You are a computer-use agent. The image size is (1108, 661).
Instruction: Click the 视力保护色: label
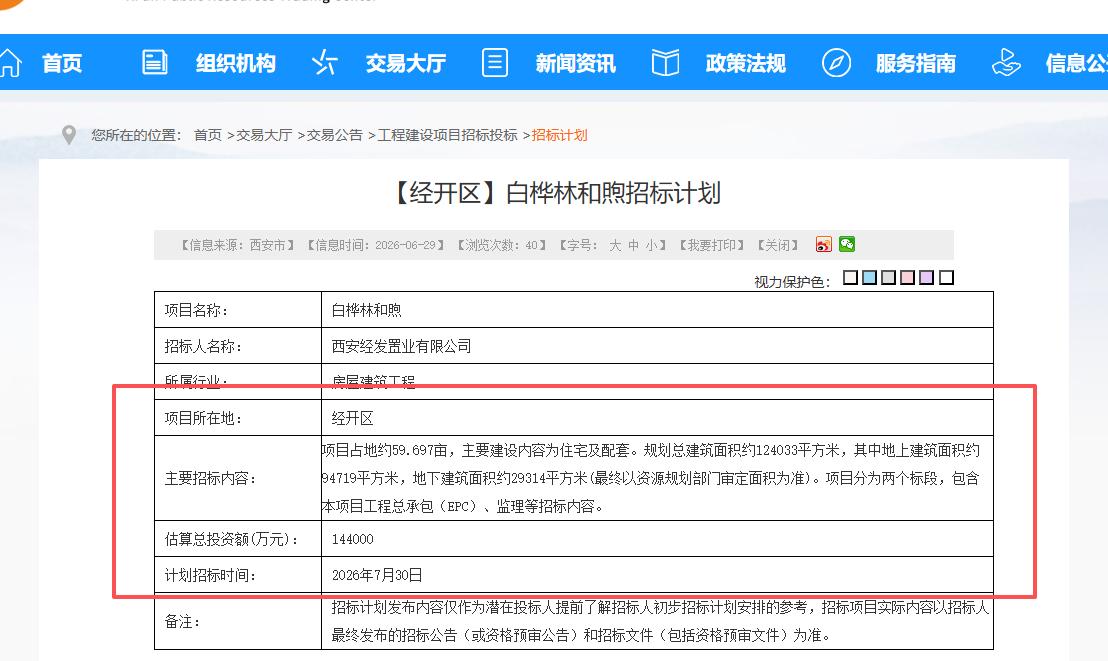point(792,282)
